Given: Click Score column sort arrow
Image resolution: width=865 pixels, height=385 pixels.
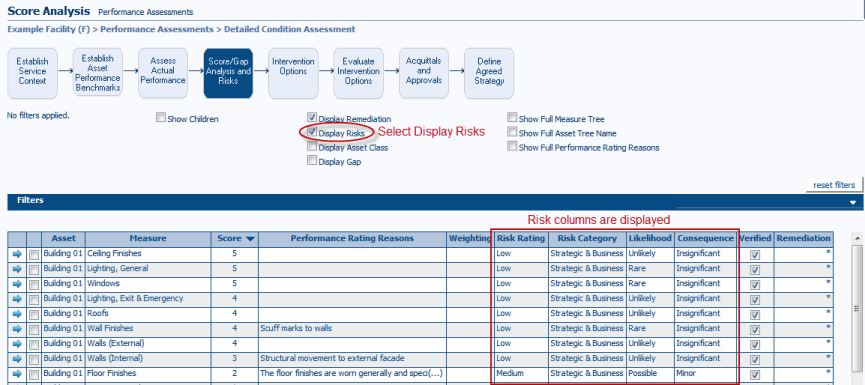Looking at the screenshot, I should pyautogui.click(x=250, y=239).
